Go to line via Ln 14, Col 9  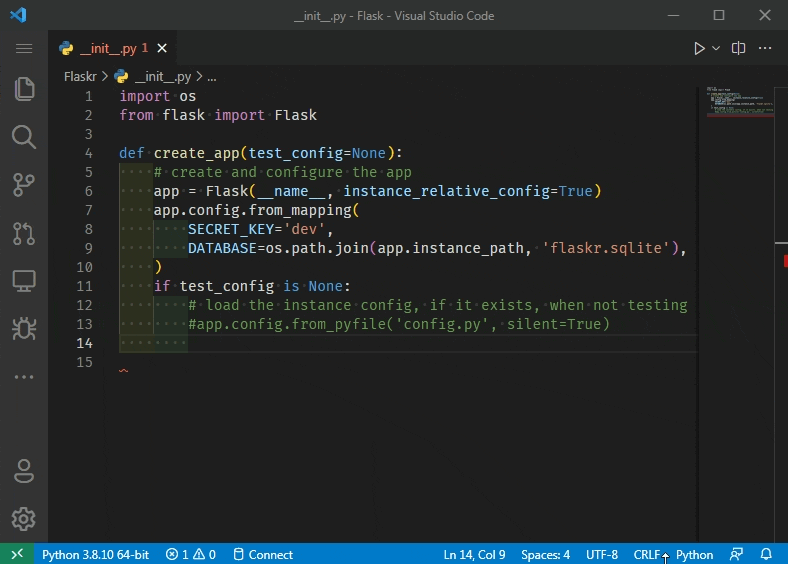474,554
